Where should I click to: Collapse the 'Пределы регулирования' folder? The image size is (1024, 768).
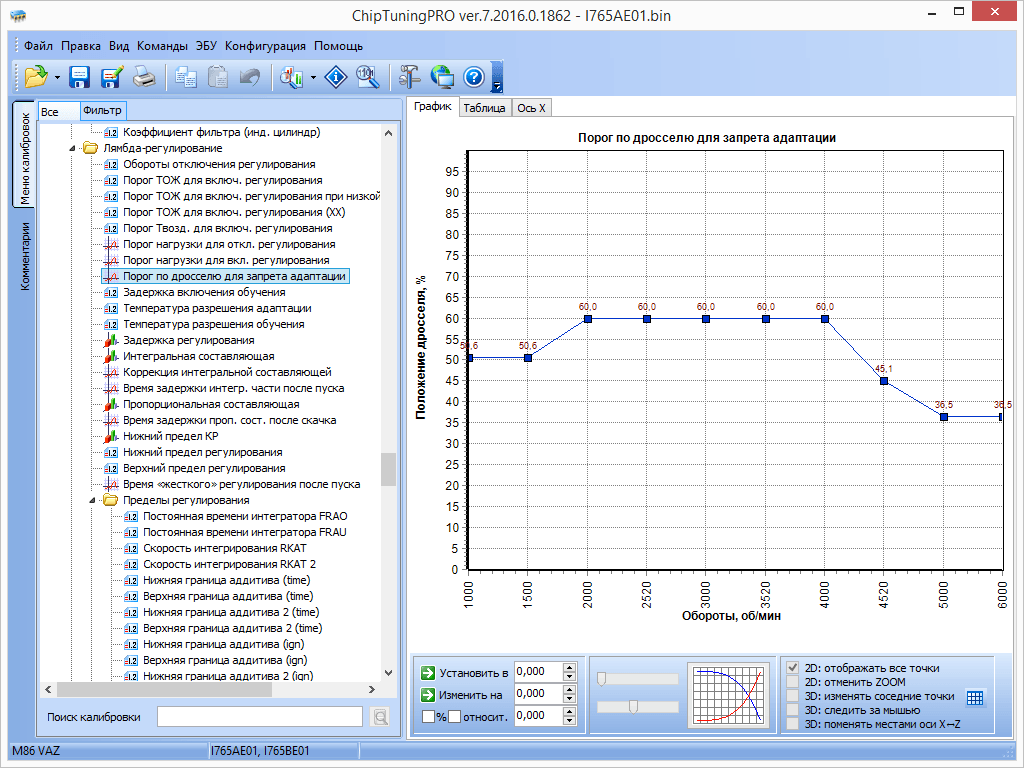[x=93, y=500]
